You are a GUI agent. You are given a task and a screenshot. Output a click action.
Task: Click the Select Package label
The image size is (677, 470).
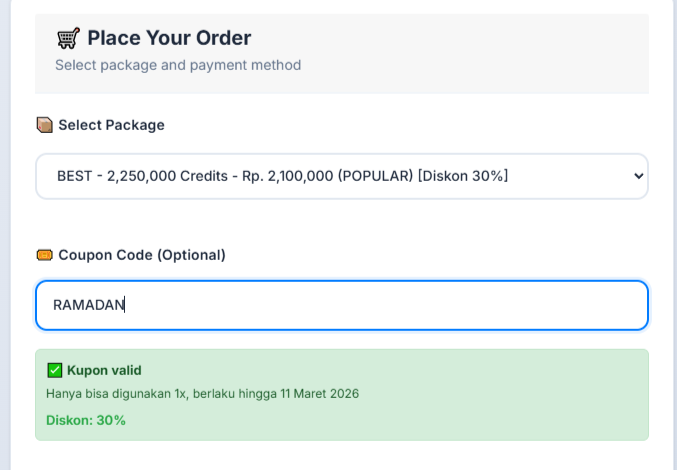pos(111,125)
